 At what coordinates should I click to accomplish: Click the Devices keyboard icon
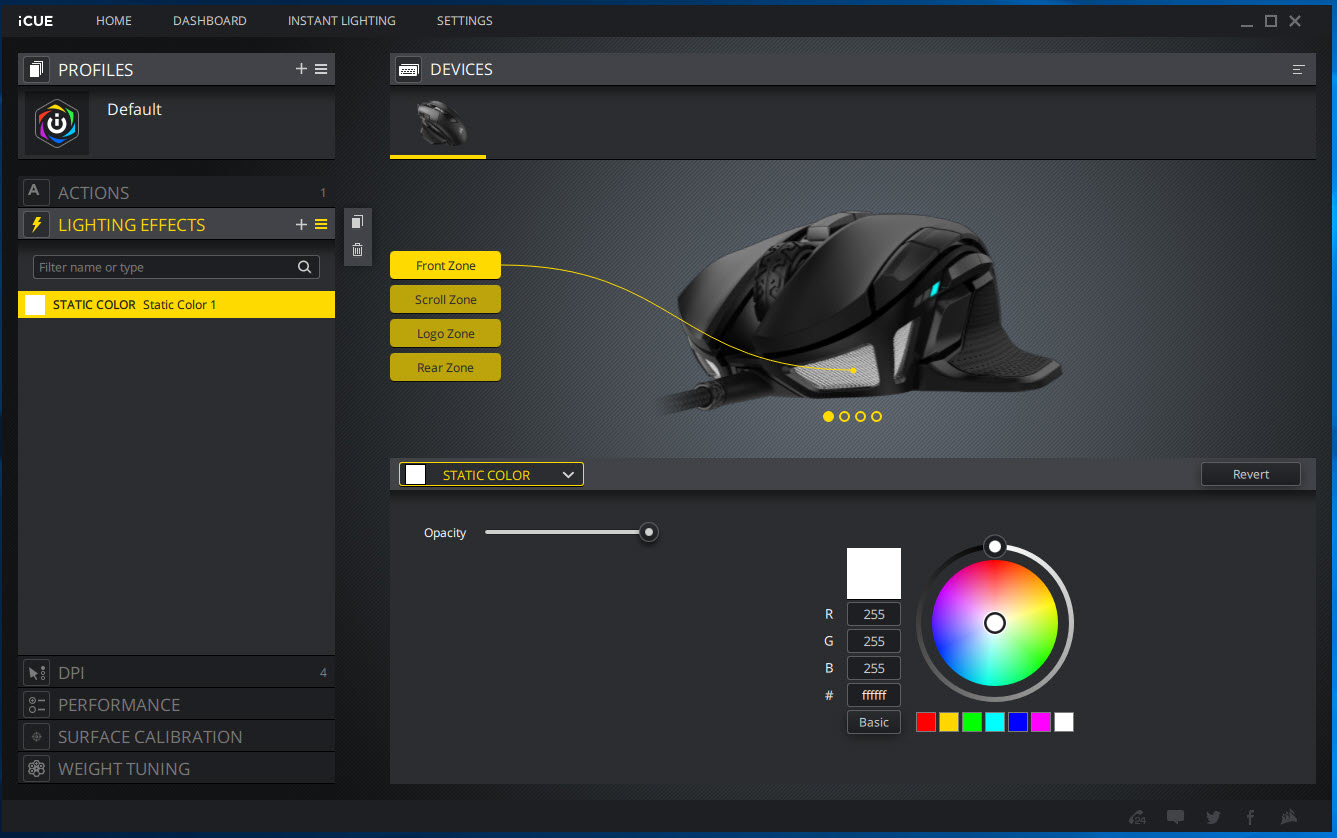(x=408, y=69)
